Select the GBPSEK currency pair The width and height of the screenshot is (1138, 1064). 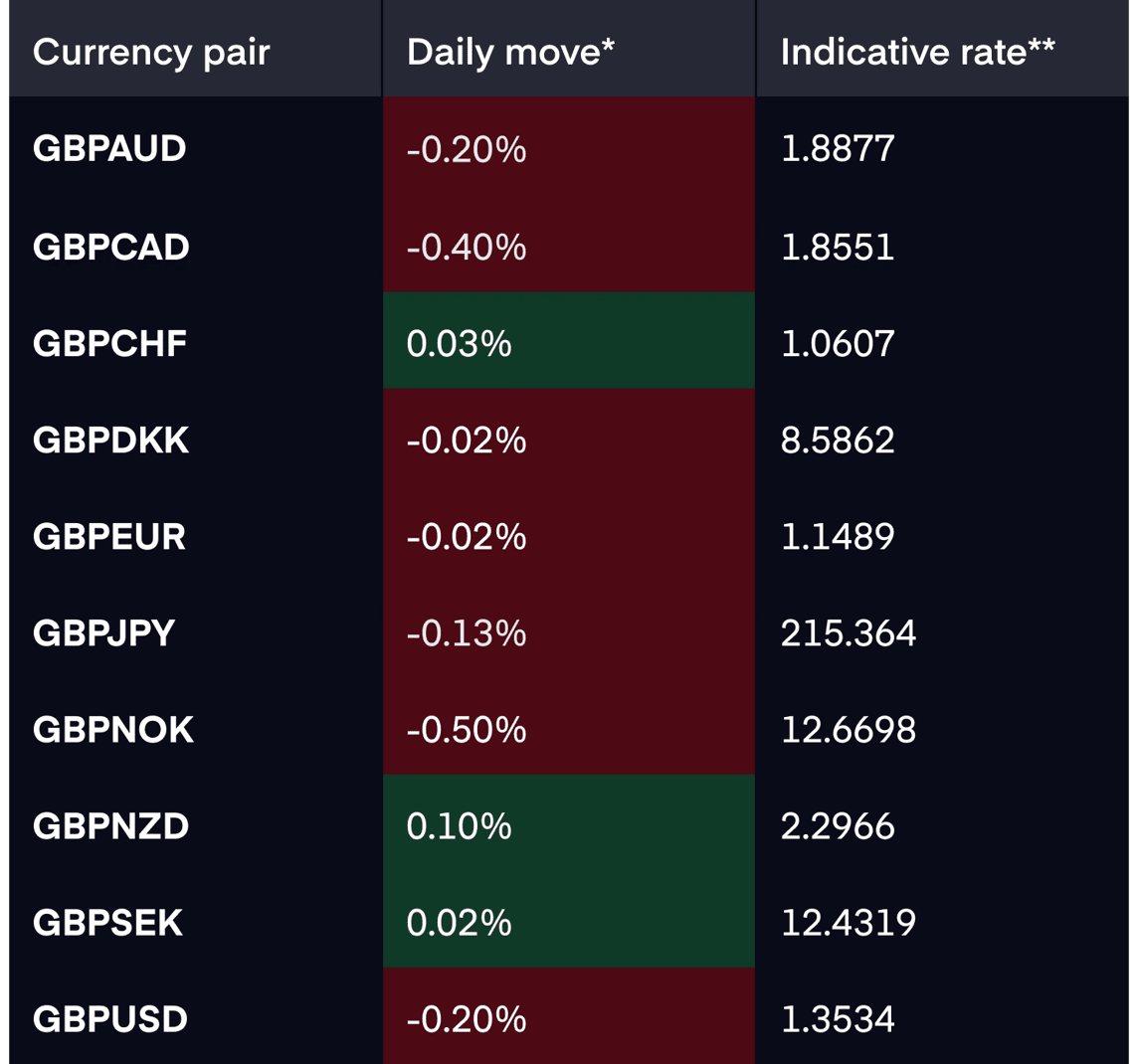pyautogui.click(x=108, y=923)
